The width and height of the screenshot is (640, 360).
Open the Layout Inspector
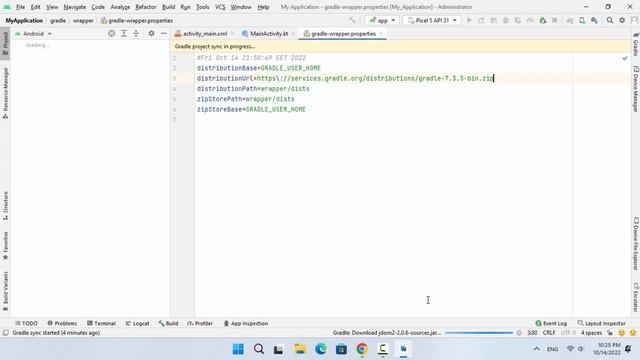(602, 323)
